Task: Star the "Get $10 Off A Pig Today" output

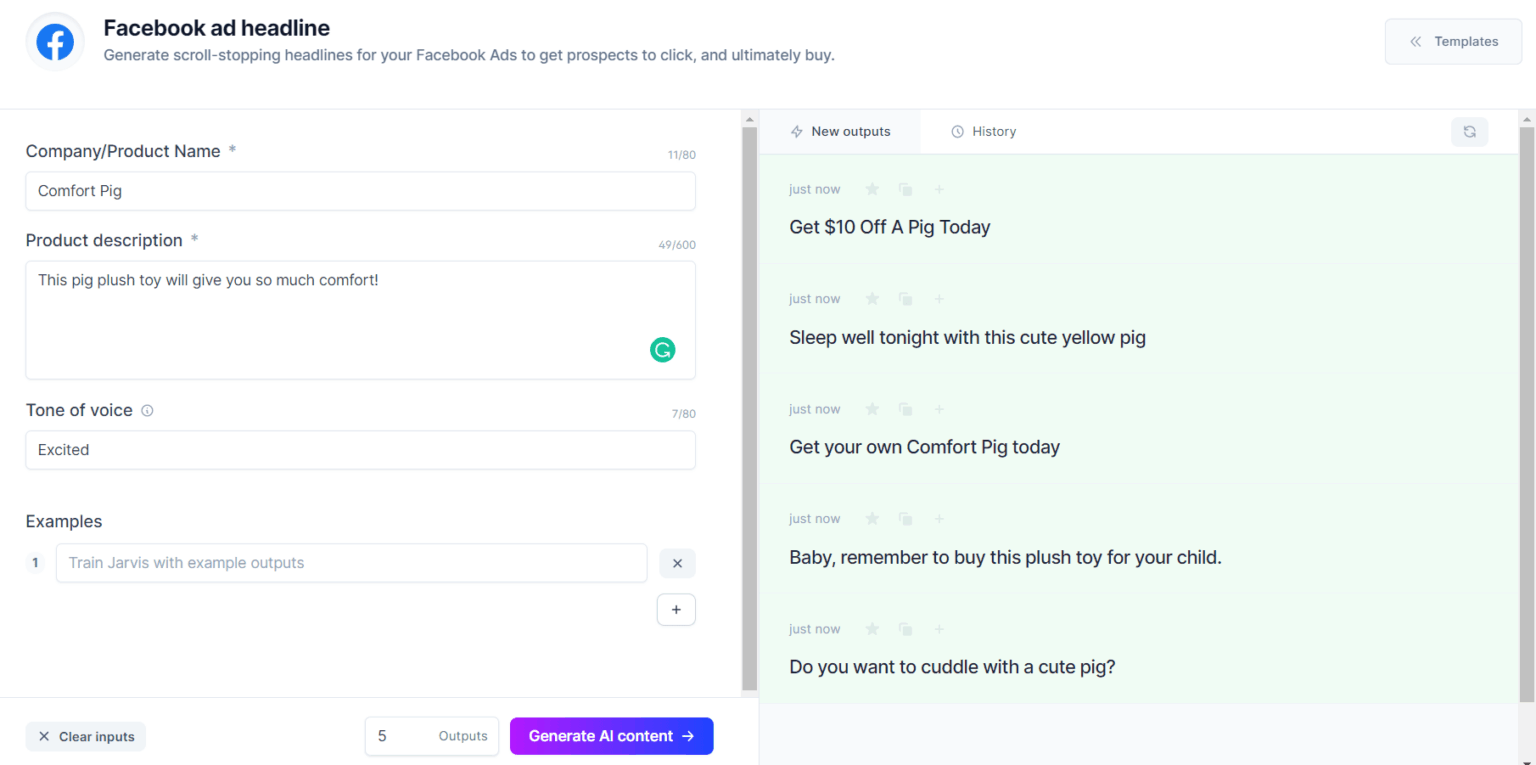Action: (871, 188)
